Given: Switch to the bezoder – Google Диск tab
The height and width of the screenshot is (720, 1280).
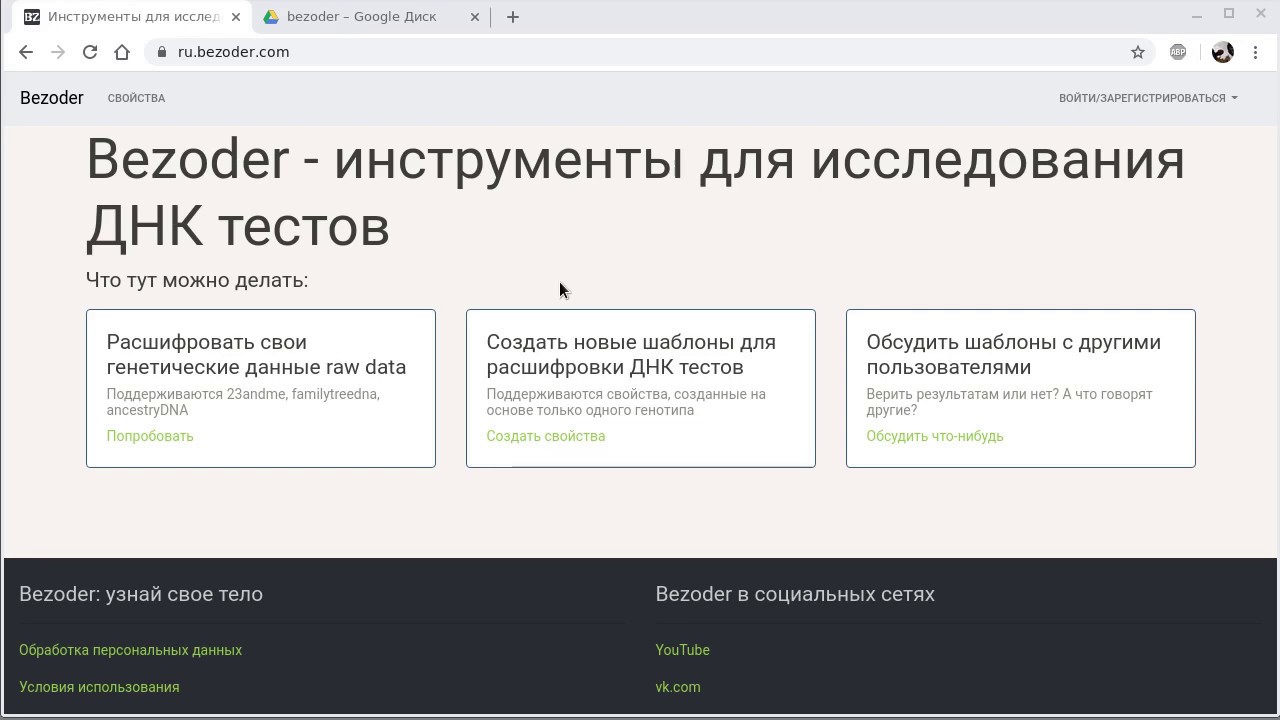Looking at the screenshot, I should pyautogui.click(x=372, y=17).
